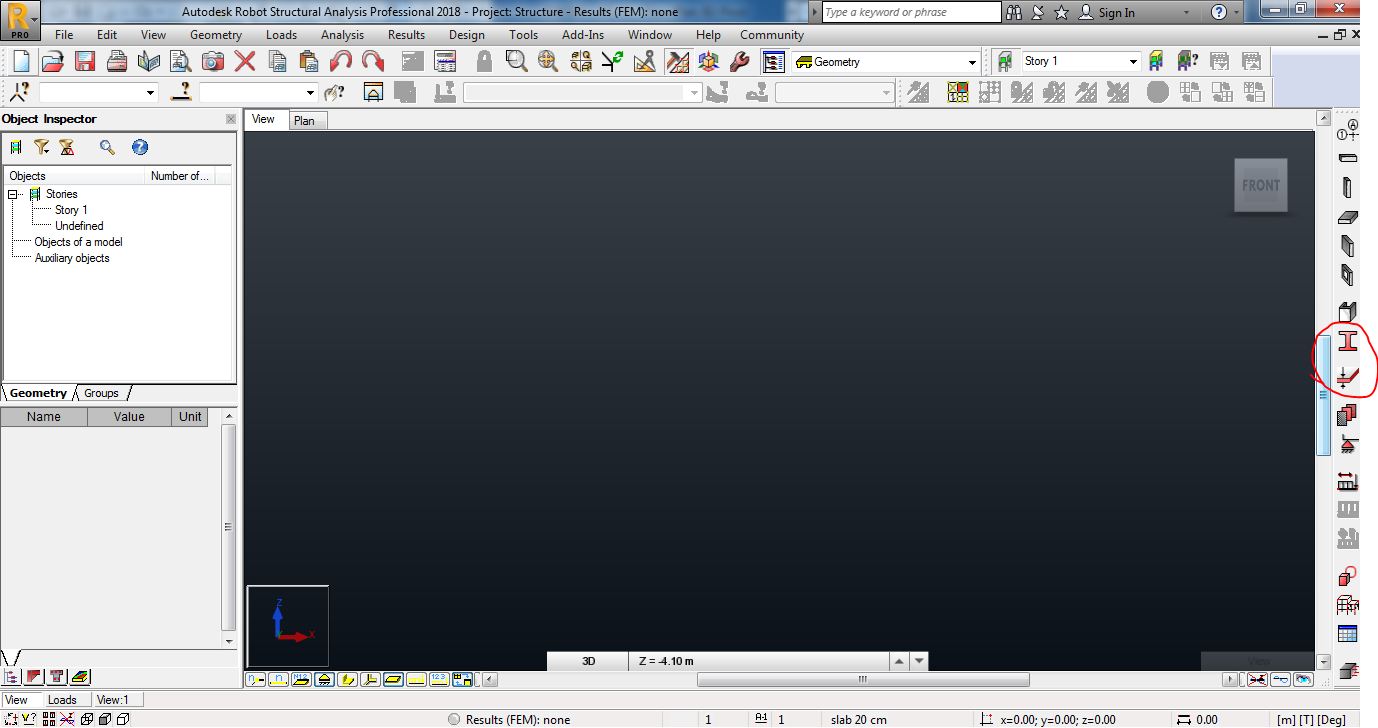Click the filter funnel icon in Object Inspector
Screen dimensions: 1378x728
[42, 147]
